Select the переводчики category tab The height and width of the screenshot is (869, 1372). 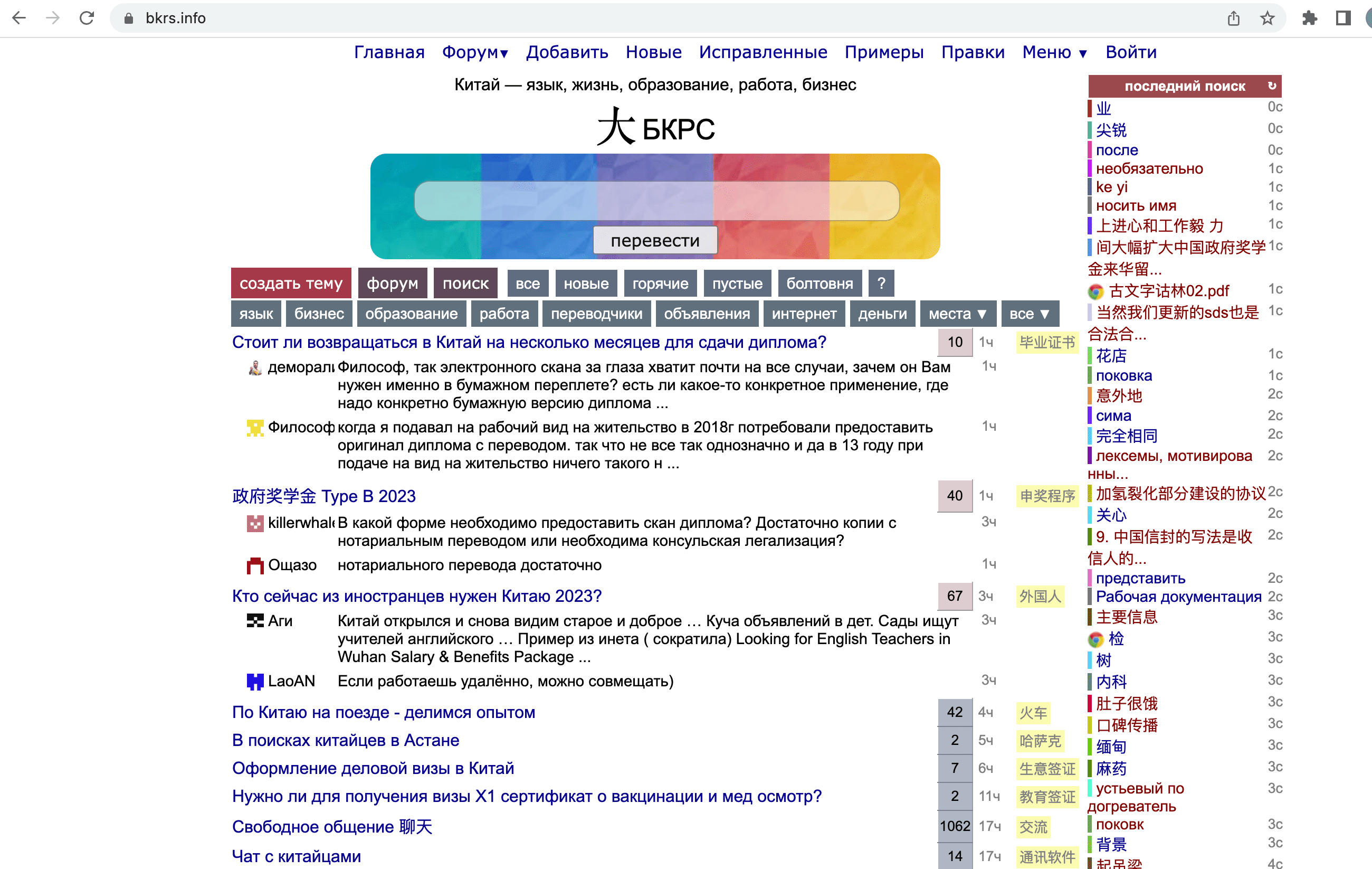click(596, 314)
